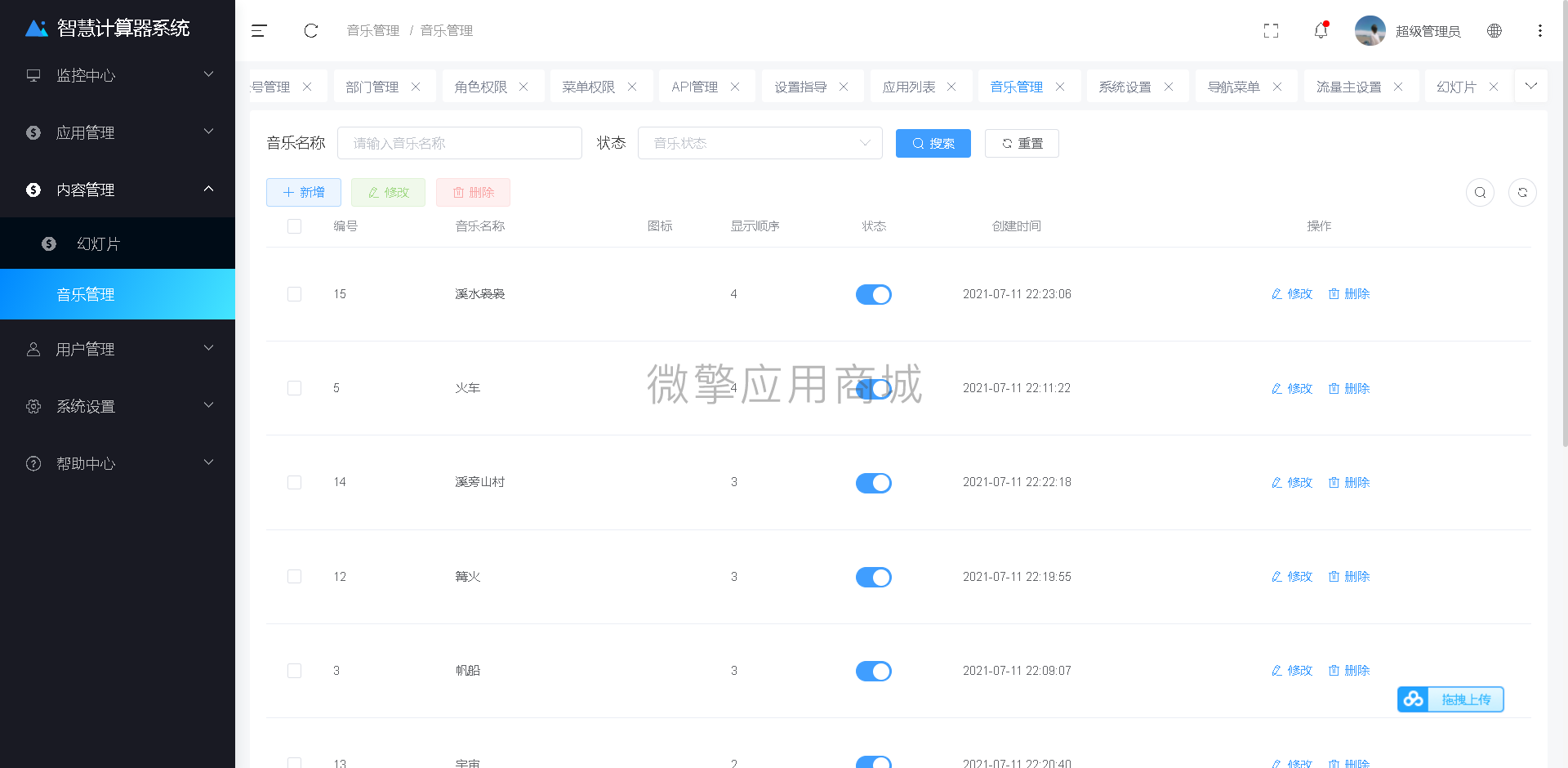Screen dimensions: 1568x768
Task: Check the row for 溪旁山村
Action: (x=295, y=483)
